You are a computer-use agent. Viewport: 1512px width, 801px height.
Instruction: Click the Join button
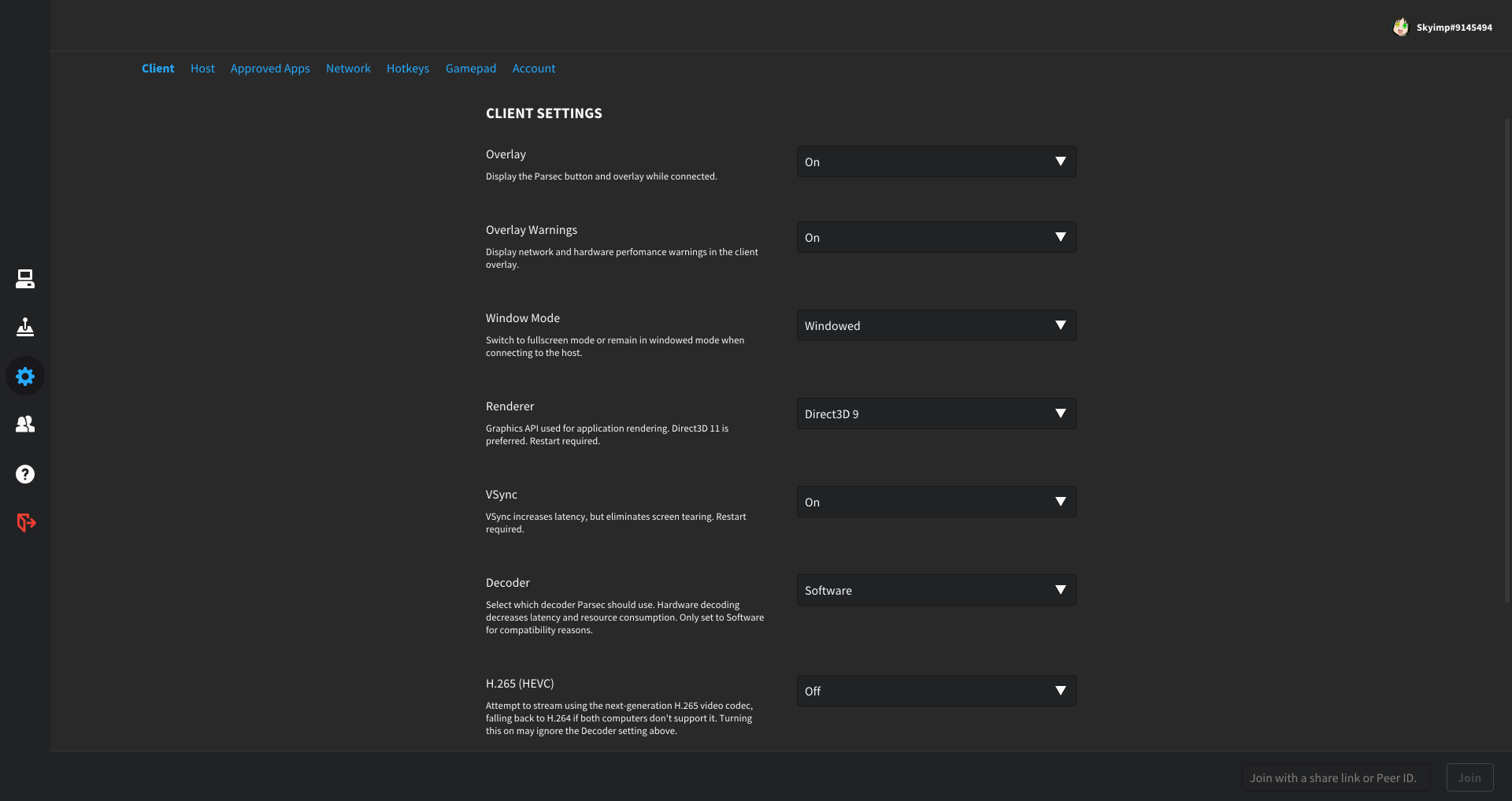(1469, 777)
